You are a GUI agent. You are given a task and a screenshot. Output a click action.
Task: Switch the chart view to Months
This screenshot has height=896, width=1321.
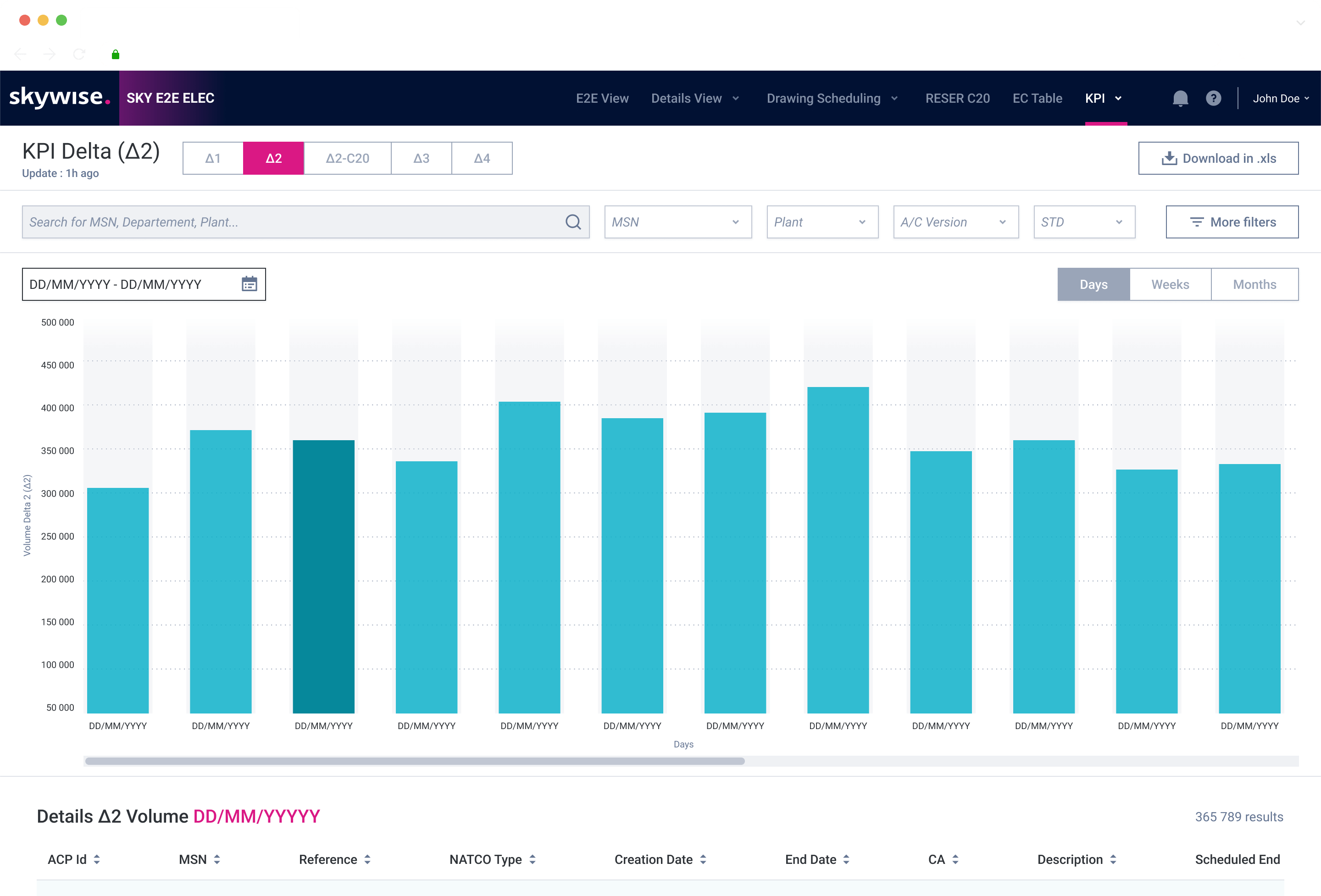pyautogui.click(x=1254, y=284)
